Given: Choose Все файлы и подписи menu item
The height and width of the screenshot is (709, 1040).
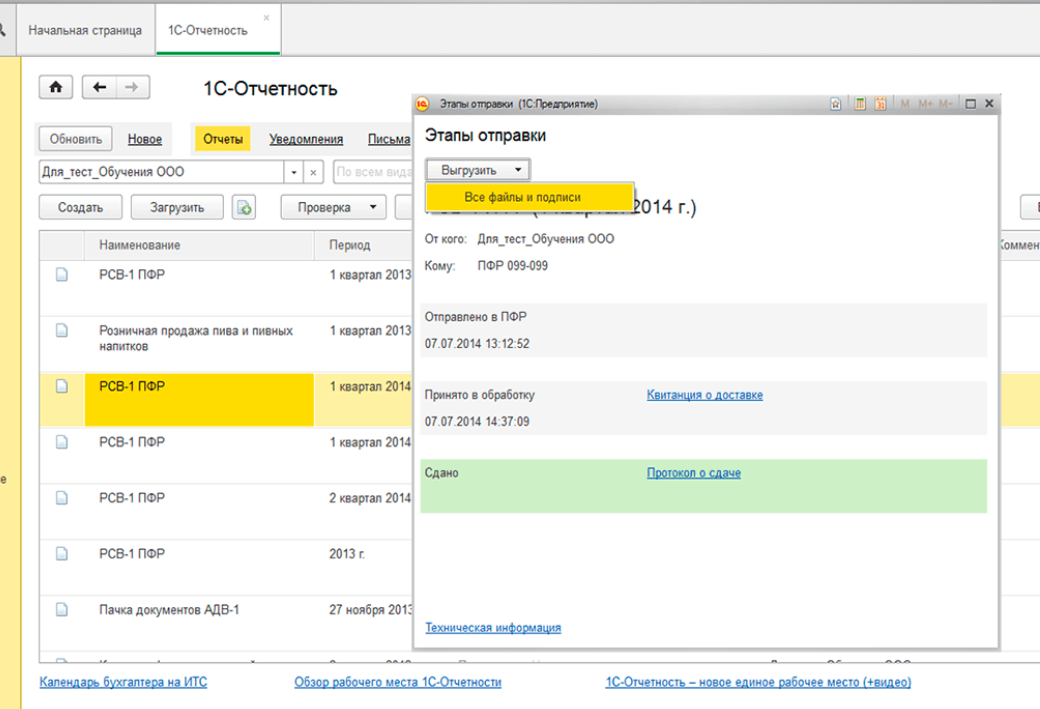Looking at the screenshot, I should coord(529,197).
